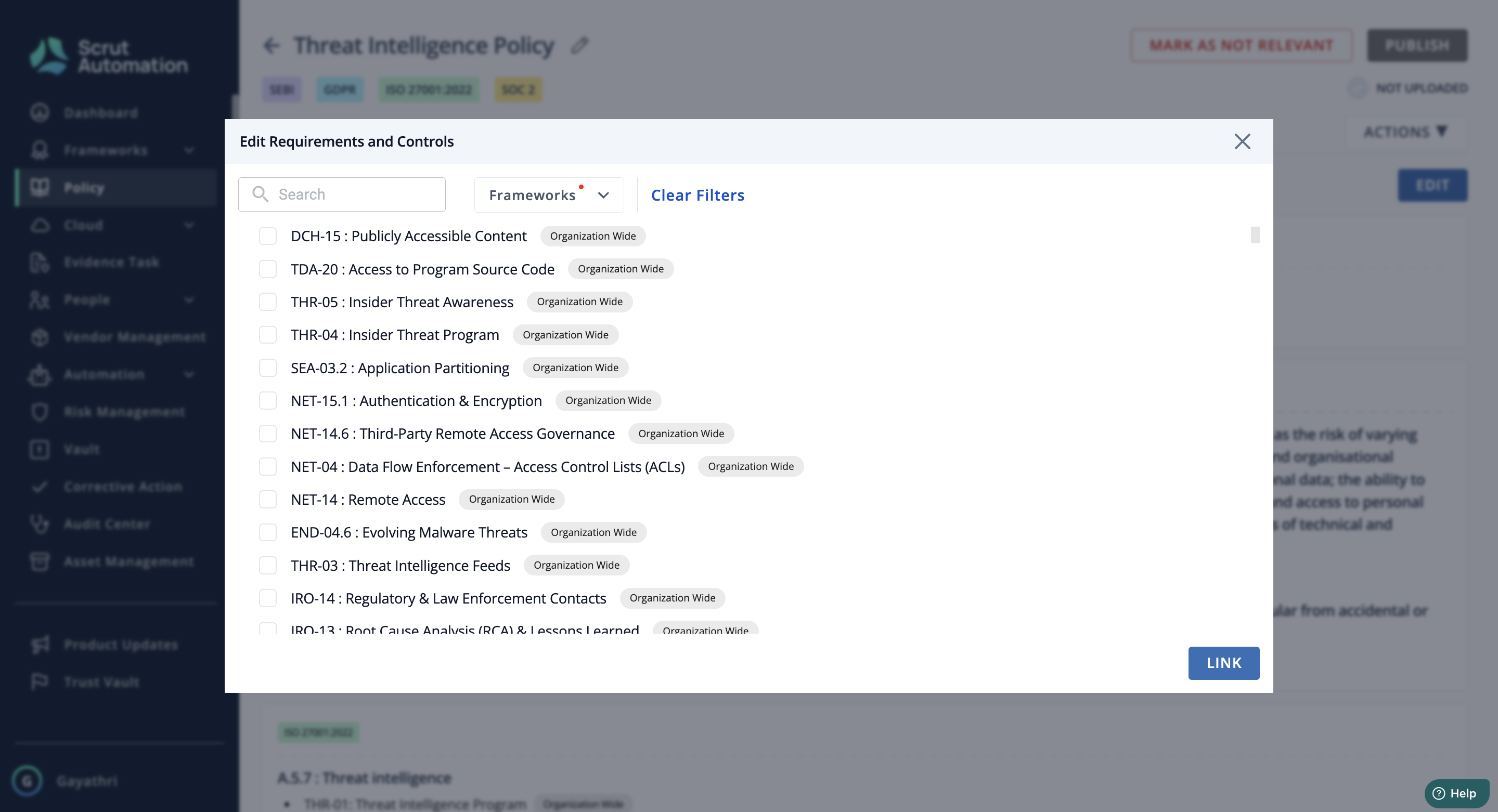Click the Evidence Task document icon
This screenshot has height=812, width=1498.
point(40,262)
